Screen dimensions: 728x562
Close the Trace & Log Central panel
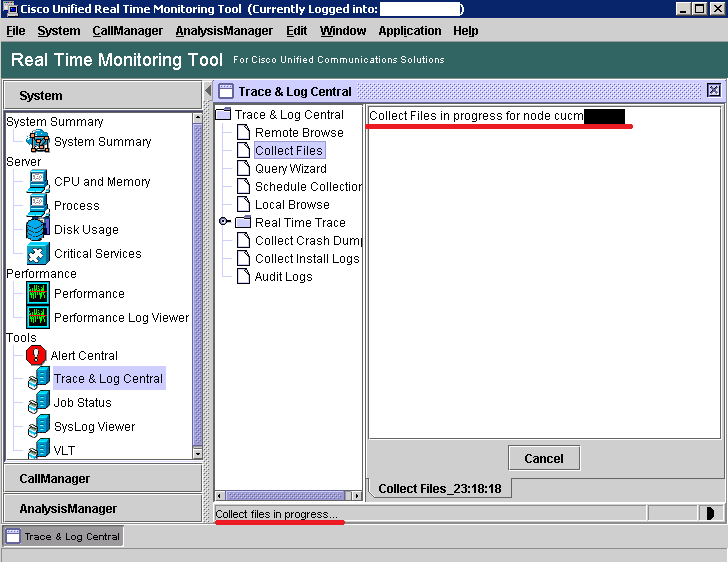pos(714,90)
